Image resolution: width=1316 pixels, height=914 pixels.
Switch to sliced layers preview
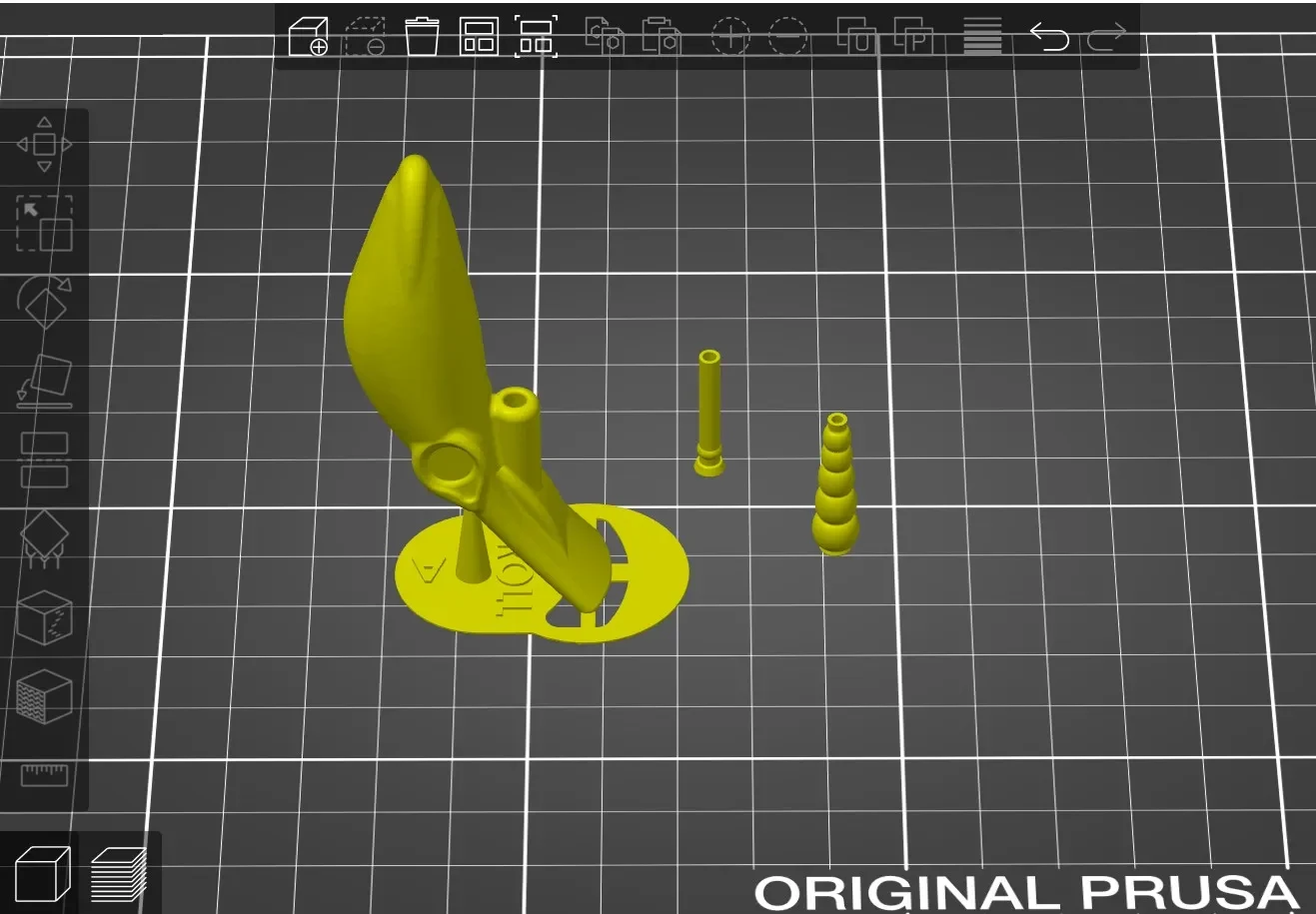tap(119, 874)
